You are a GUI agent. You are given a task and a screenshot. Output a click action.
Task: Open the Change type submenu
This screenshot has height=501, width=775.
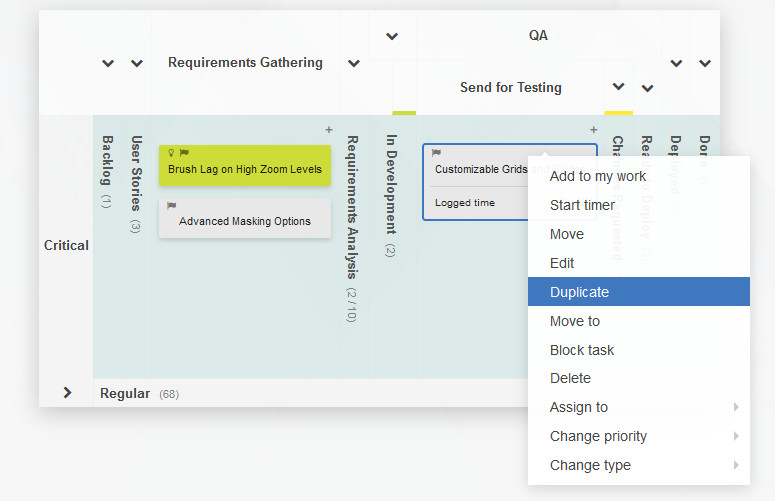[x=639, y=465]
